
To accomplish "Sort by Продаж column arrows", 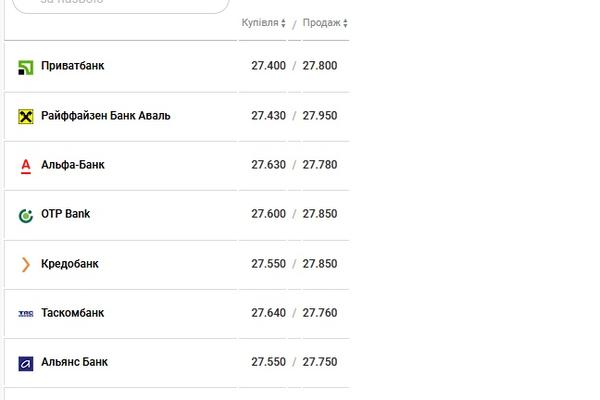I will [x=345, y=23].
